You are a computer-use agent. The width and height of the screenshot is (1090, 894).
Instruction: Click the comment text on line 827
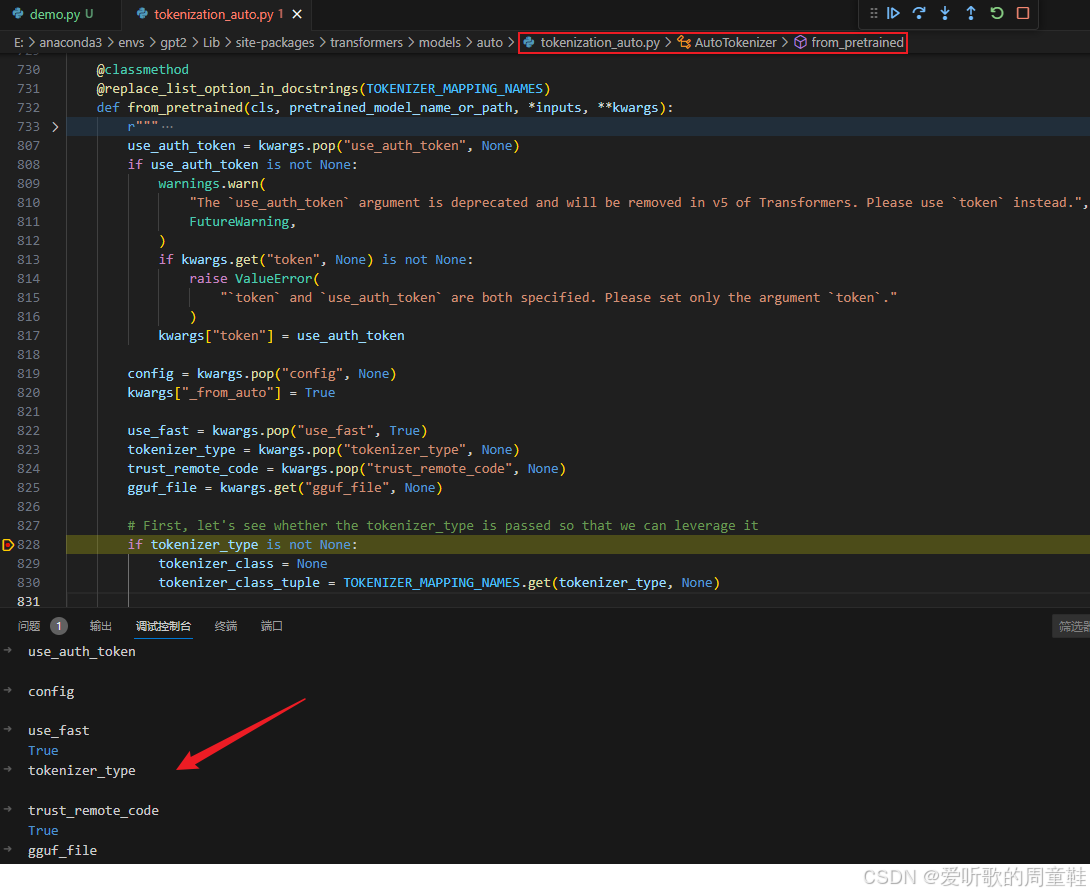pos(443,526)
